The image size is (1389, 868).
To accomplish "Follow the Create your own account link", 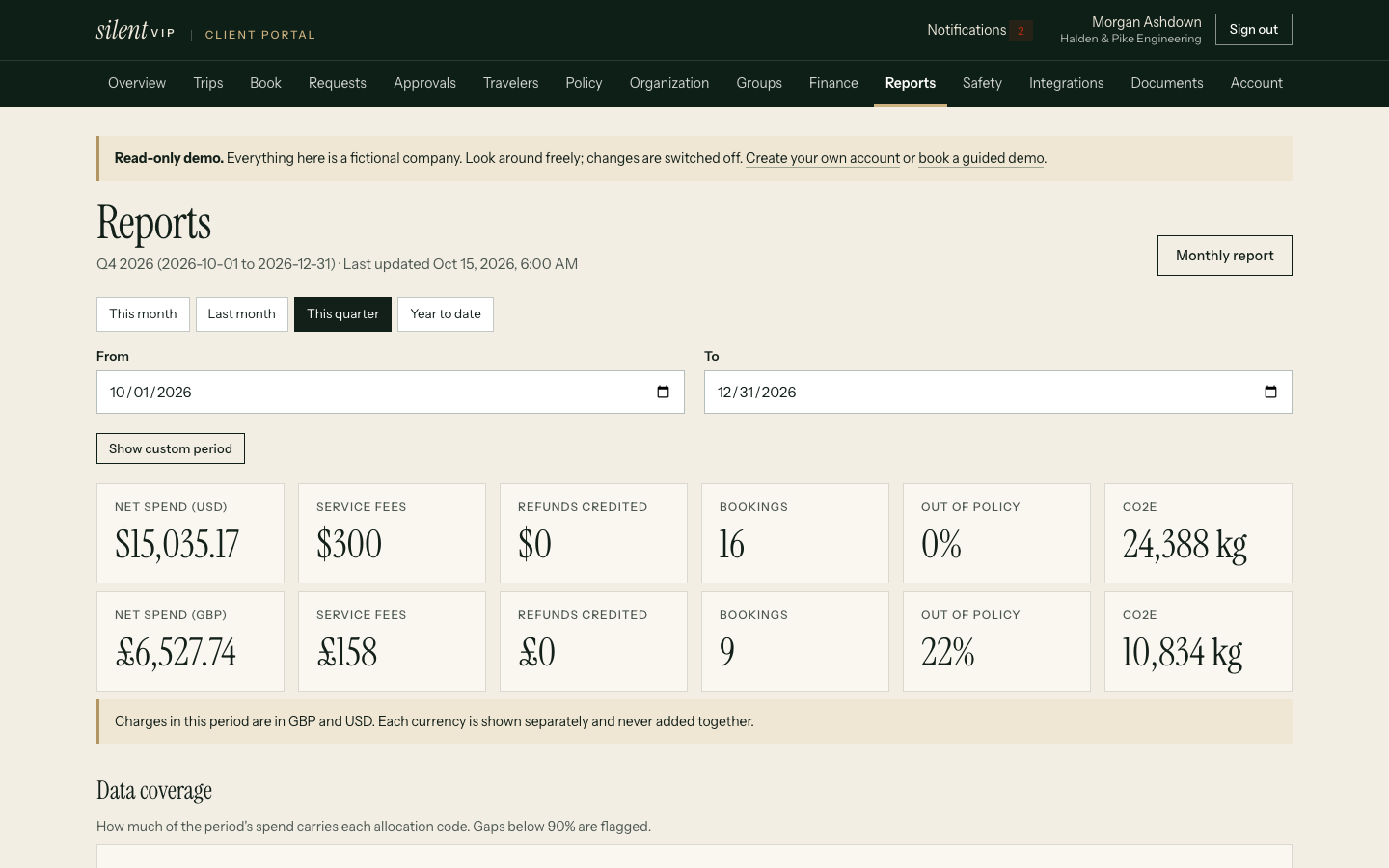I will coord(823,158).
